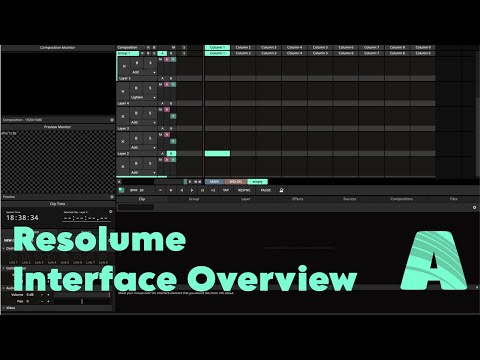Clear the composition with its X button
The image size is (480, 360).
click(x=148, y=48)
